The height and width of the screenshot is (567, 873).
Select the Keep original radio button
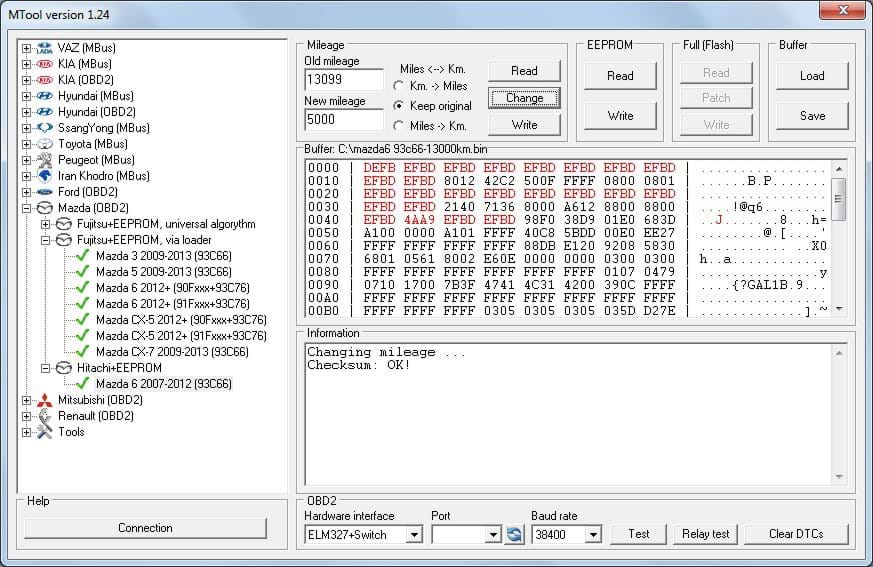[x=400, y=106]
